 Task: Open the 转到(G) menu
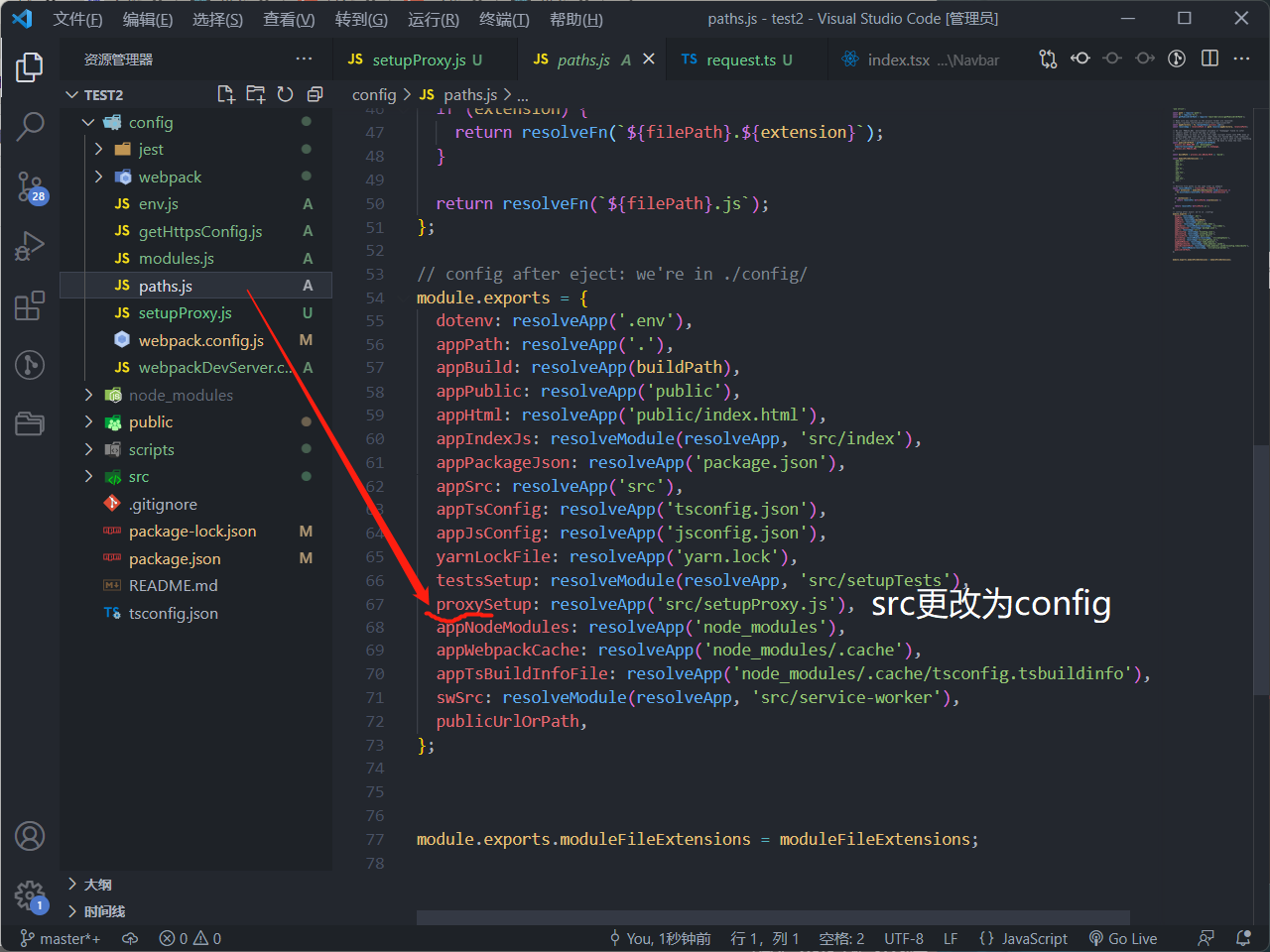pyautogui.click(x=361, y=19)
